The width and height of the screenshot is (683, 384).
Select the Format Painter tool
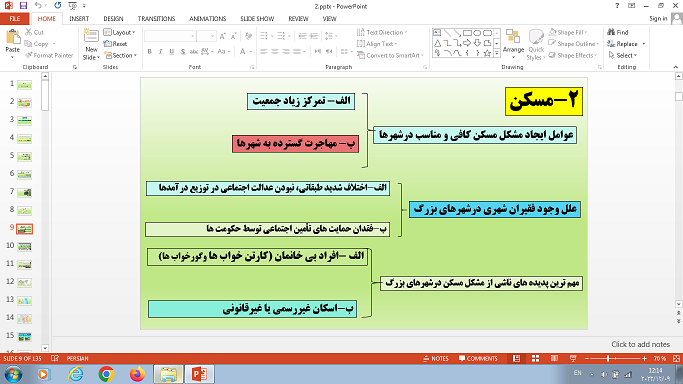pos(49,55)
